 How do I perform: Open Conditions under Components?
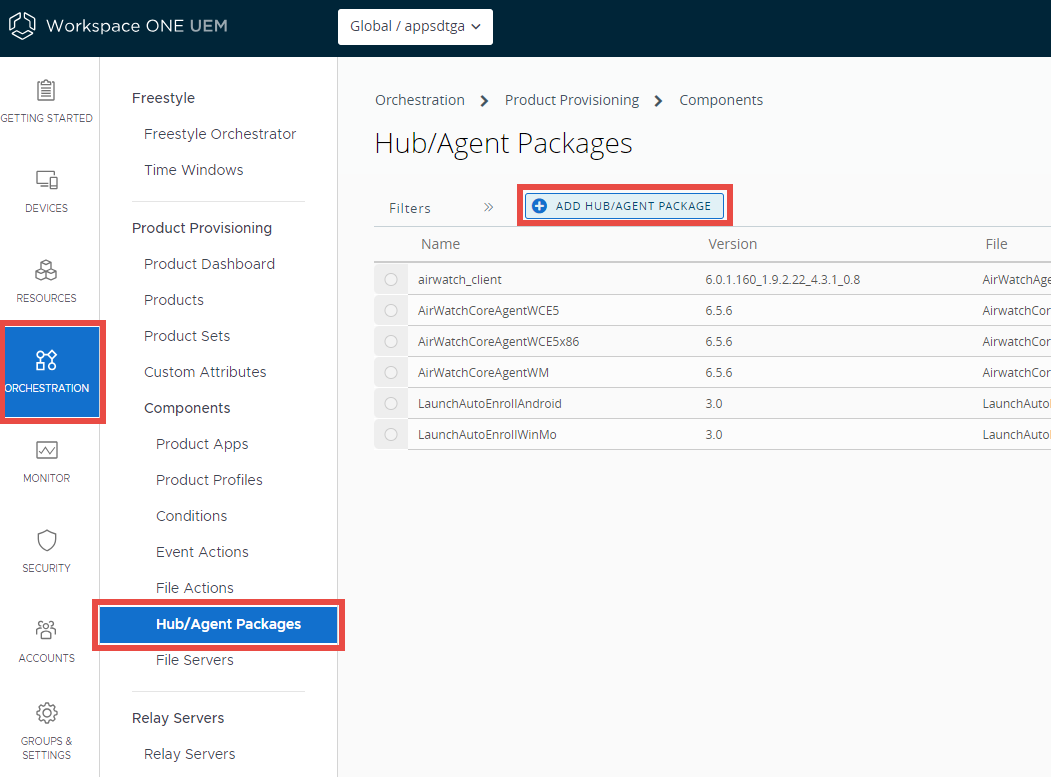click(x=192, y=516)
